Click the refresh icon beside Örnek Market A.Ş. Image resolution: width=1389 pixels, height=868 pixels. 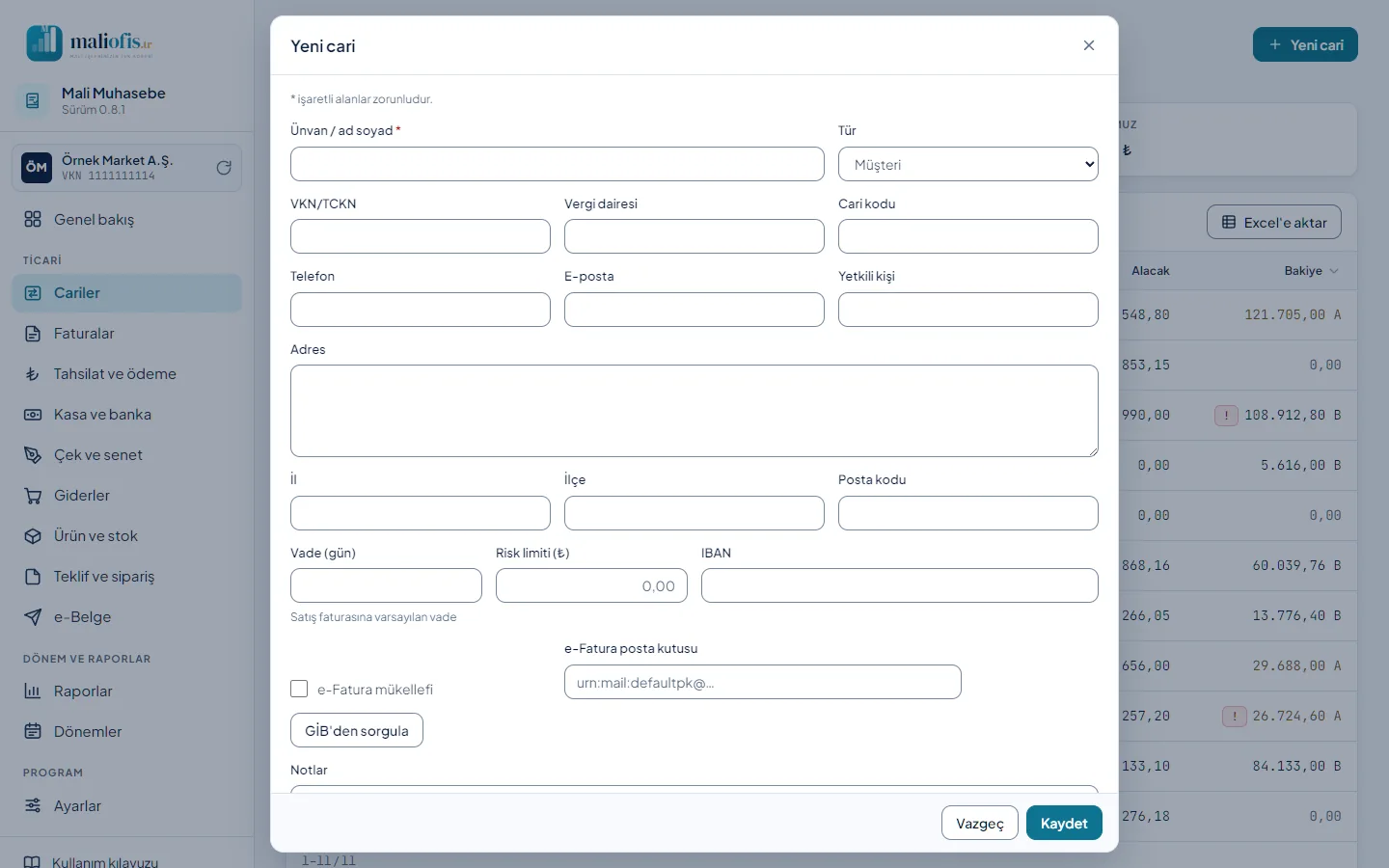[224, 168]
